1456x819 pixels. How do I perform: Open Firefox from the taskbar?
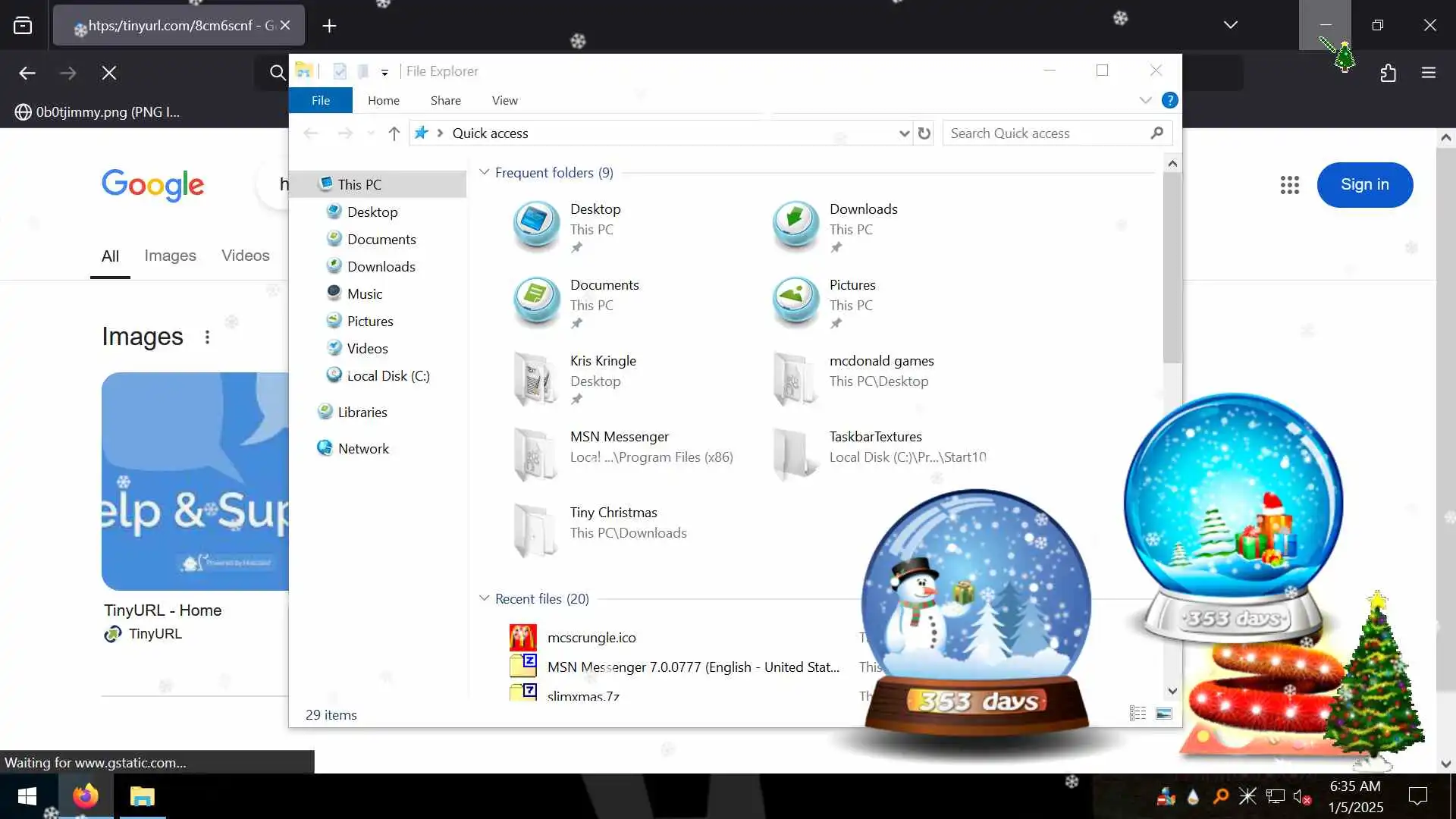[x=85, y=796]
